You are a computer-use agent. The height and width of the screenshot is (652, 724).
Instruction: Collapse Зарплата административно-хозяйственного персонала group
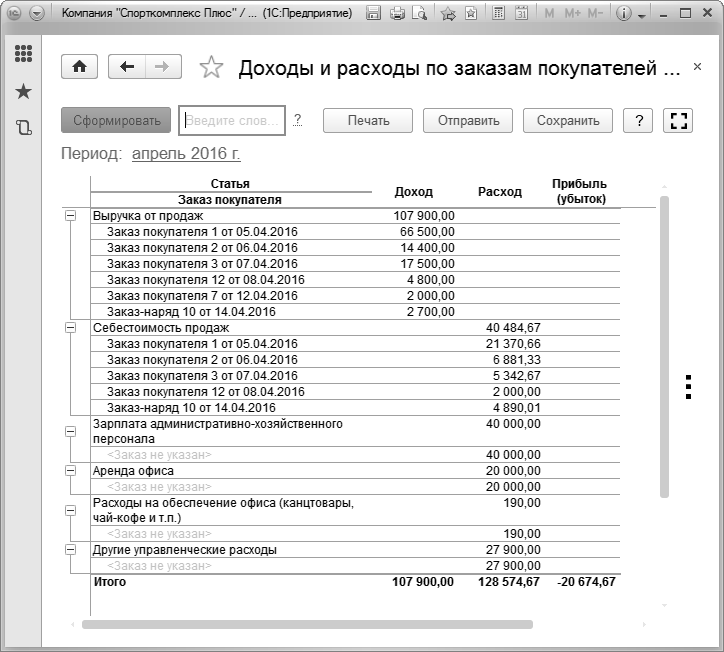click(x=71, y=431)
